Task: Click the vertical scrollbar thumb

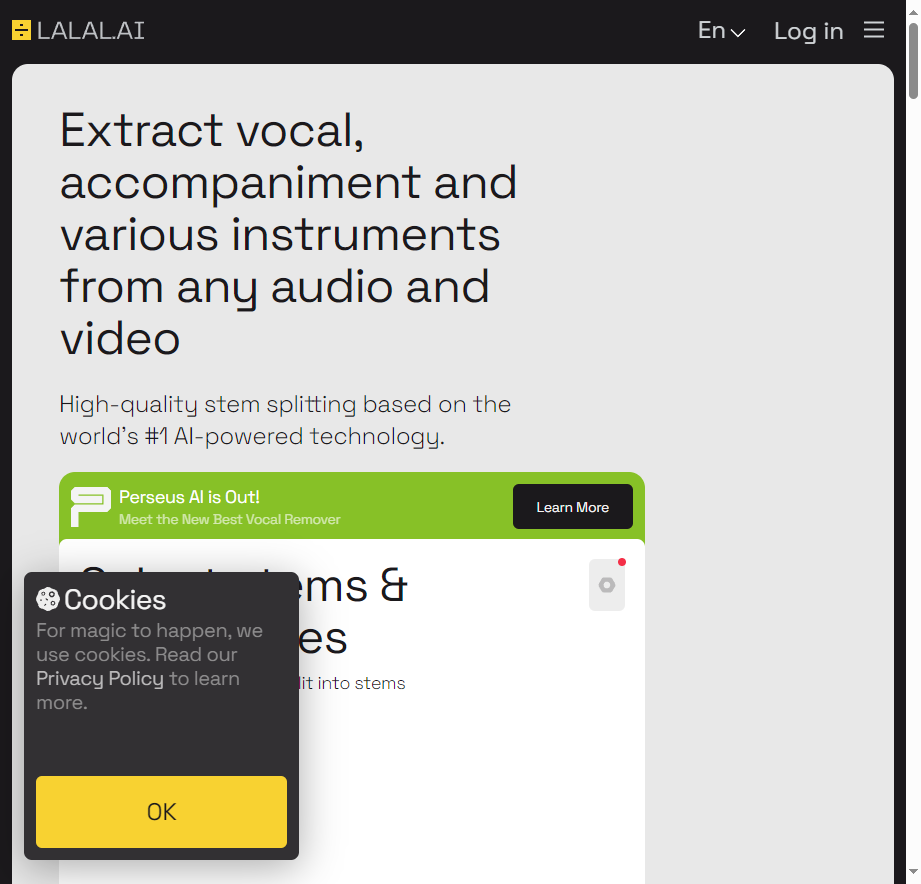Action: 913,60
